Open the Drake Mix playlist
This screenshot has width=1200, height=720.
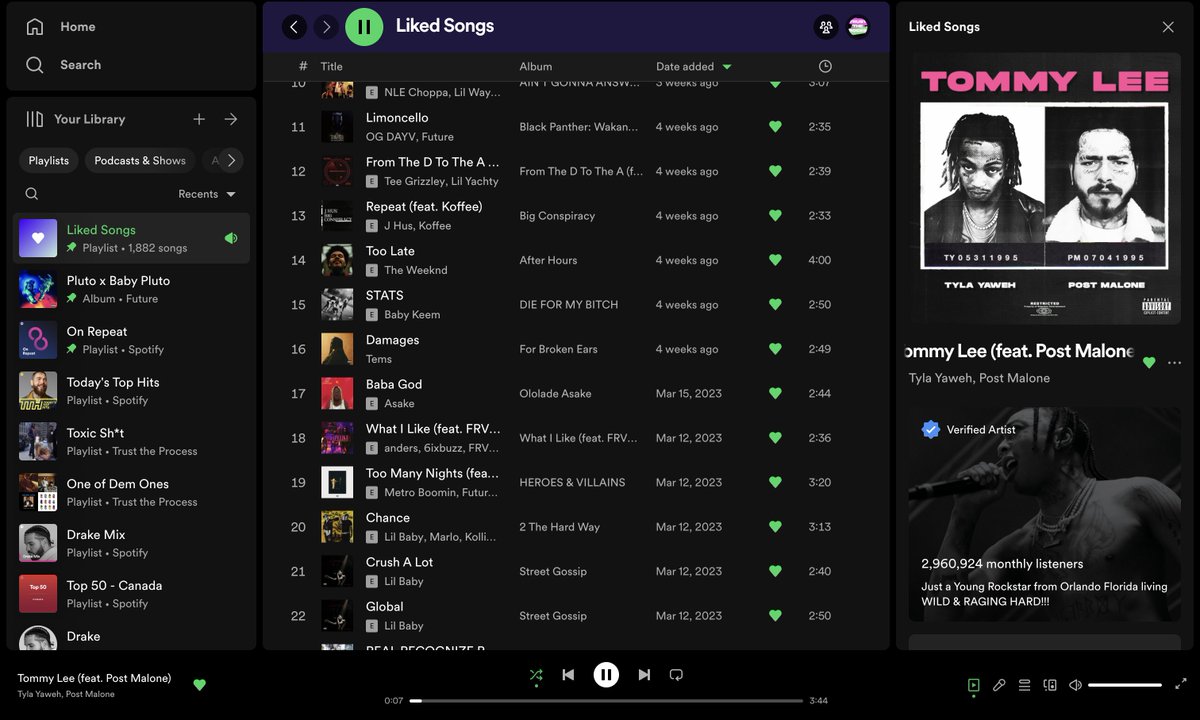(131, 543)
